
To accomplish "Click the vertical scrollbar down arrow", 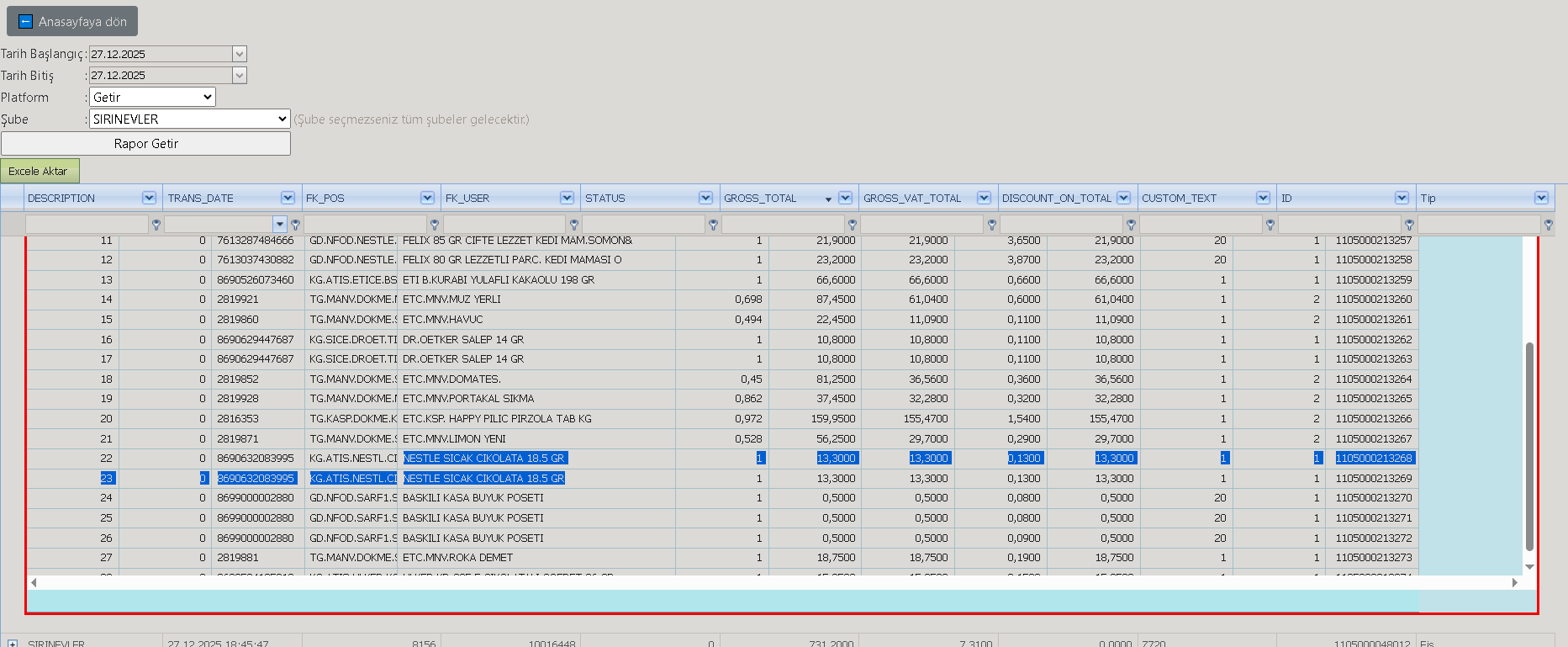I will (1529, 566).
